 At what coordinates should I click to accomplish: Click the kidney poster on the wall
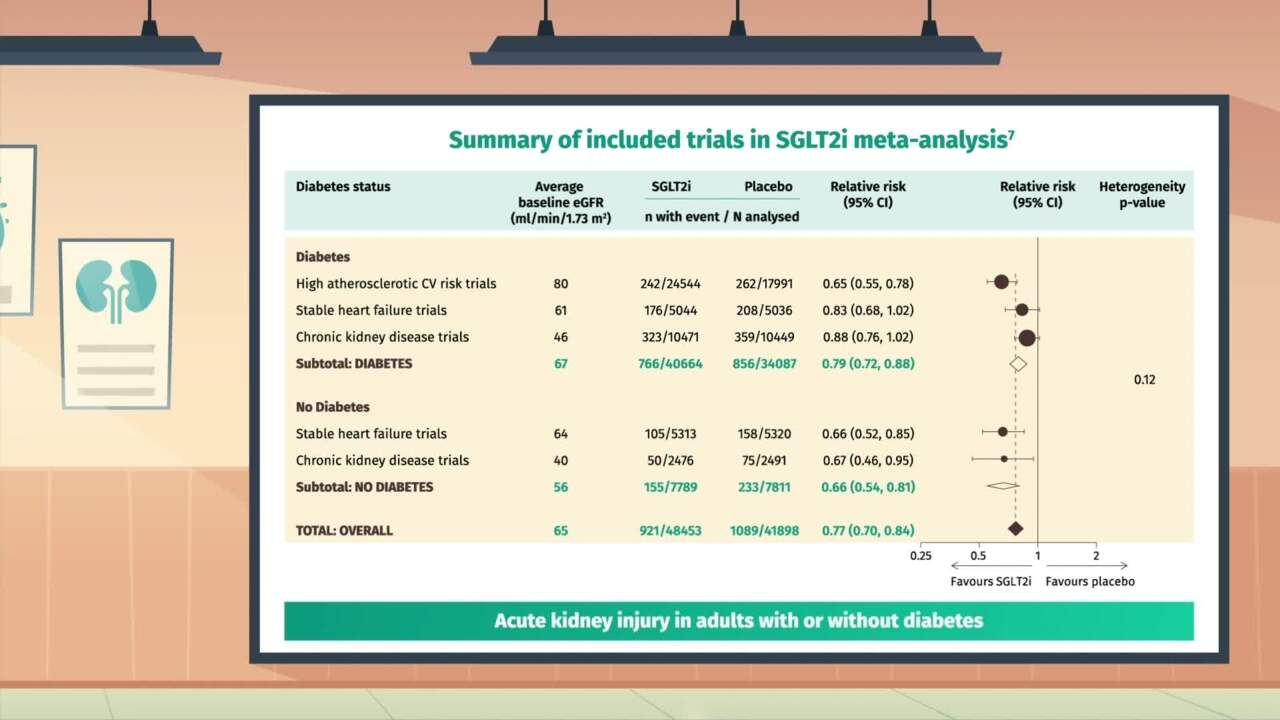coord(116,323)
